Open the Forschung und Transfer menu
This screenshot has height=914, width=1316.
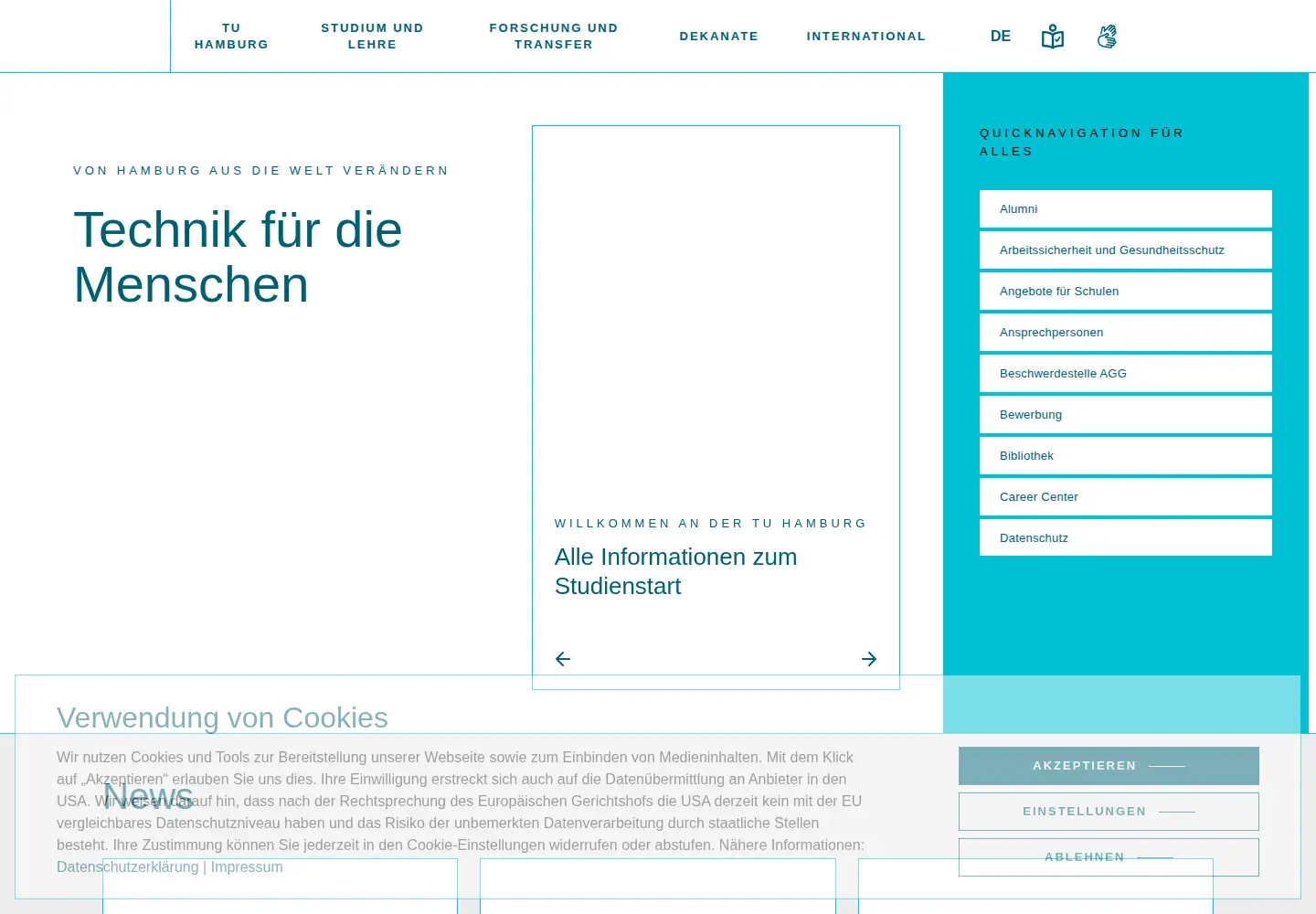pos(554,37)
